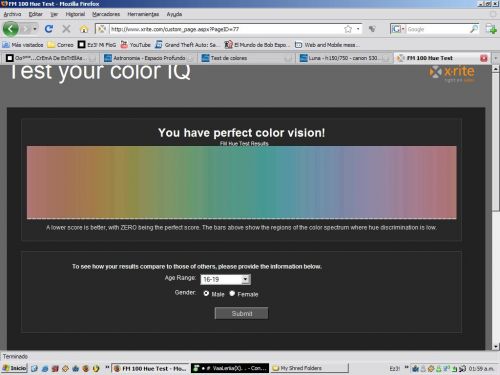The width and height of the screenshot is (500, 375).
Task: Open the Ver menu
Action: (x=54, y=14)
